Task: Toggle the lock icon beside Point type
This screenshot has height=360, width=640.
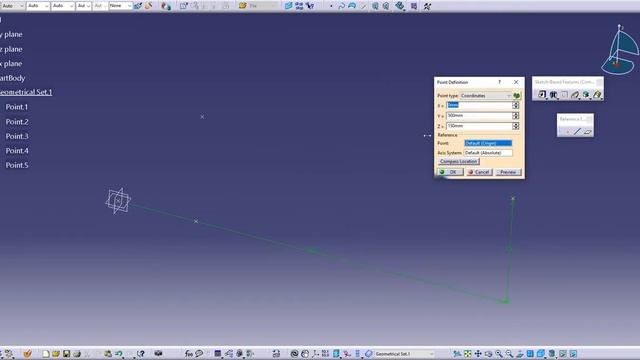Action: point(517,96)
